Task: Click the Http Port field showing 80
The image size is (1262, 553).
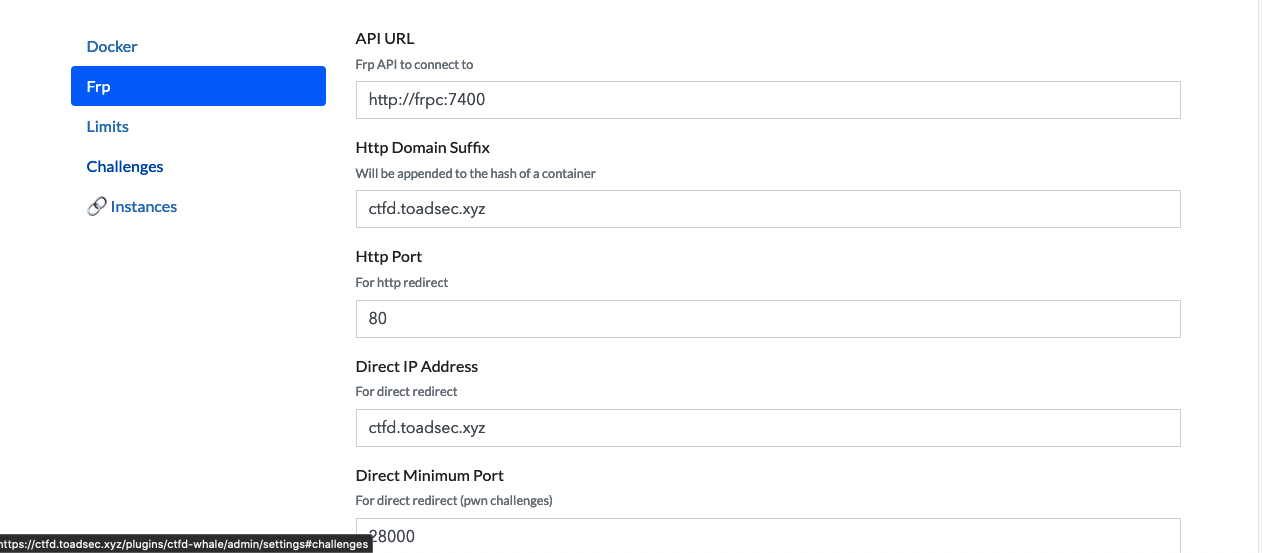Action: coord(768,318)
